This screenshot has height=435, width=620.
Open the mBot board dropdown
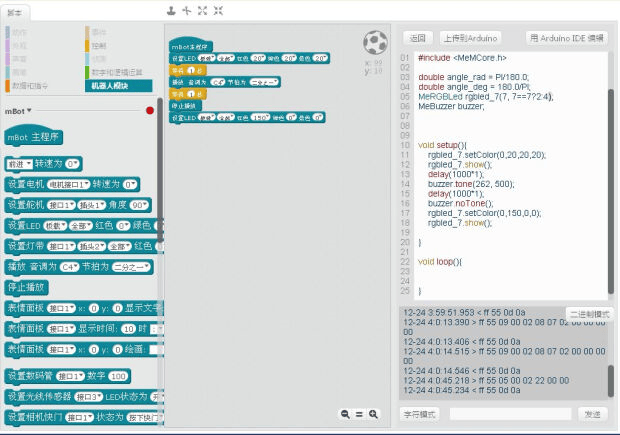[x=18, y=111]
